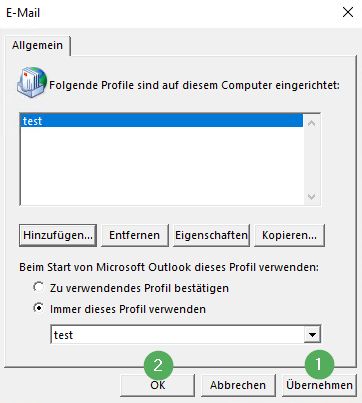
Task: Click the Kopieren... button
Action: coord(289,235)
